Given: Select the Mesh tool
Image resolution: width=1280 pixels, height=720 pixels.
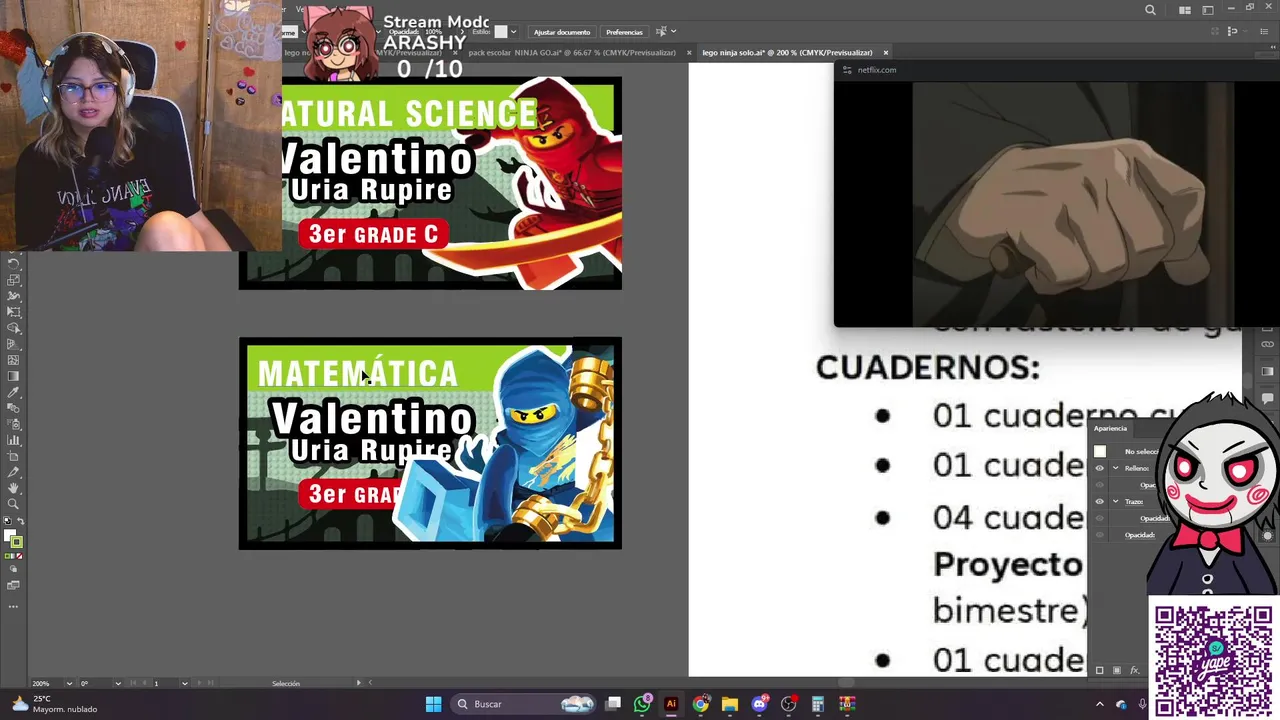Looking at the screenshot, I should click(14, 360).
